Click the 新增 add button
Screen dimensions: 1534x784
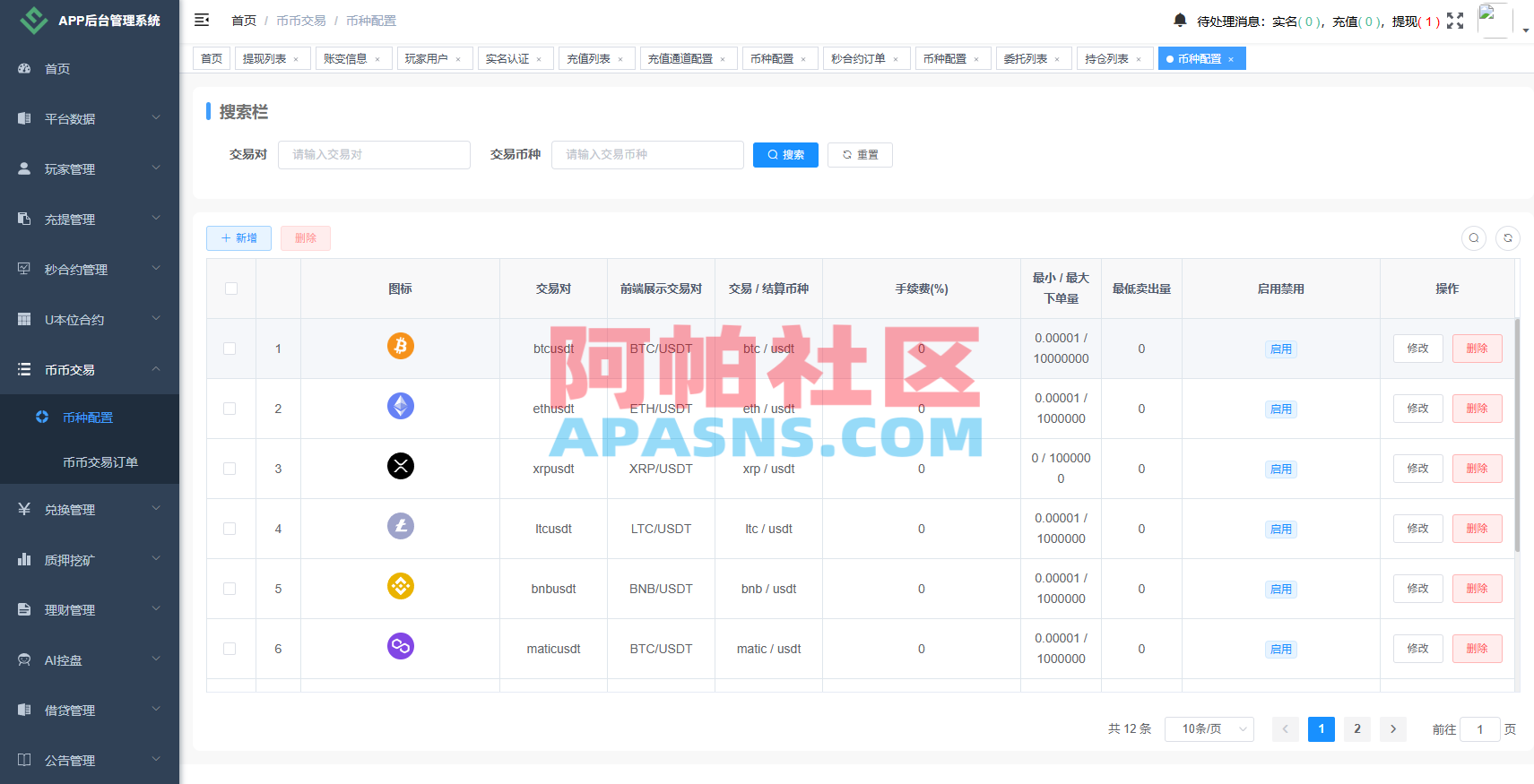pyautogui.click(x=238, y=238)
